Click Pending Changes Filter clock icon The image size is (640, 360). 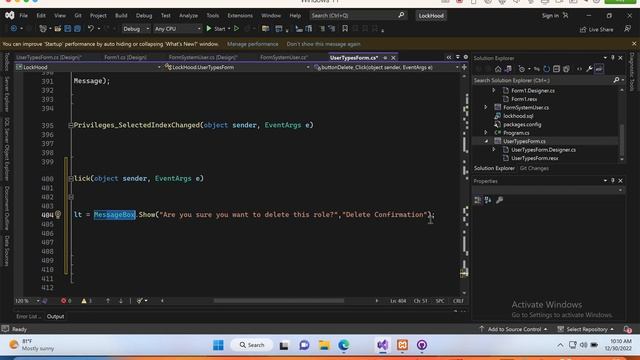click(522, 69)
